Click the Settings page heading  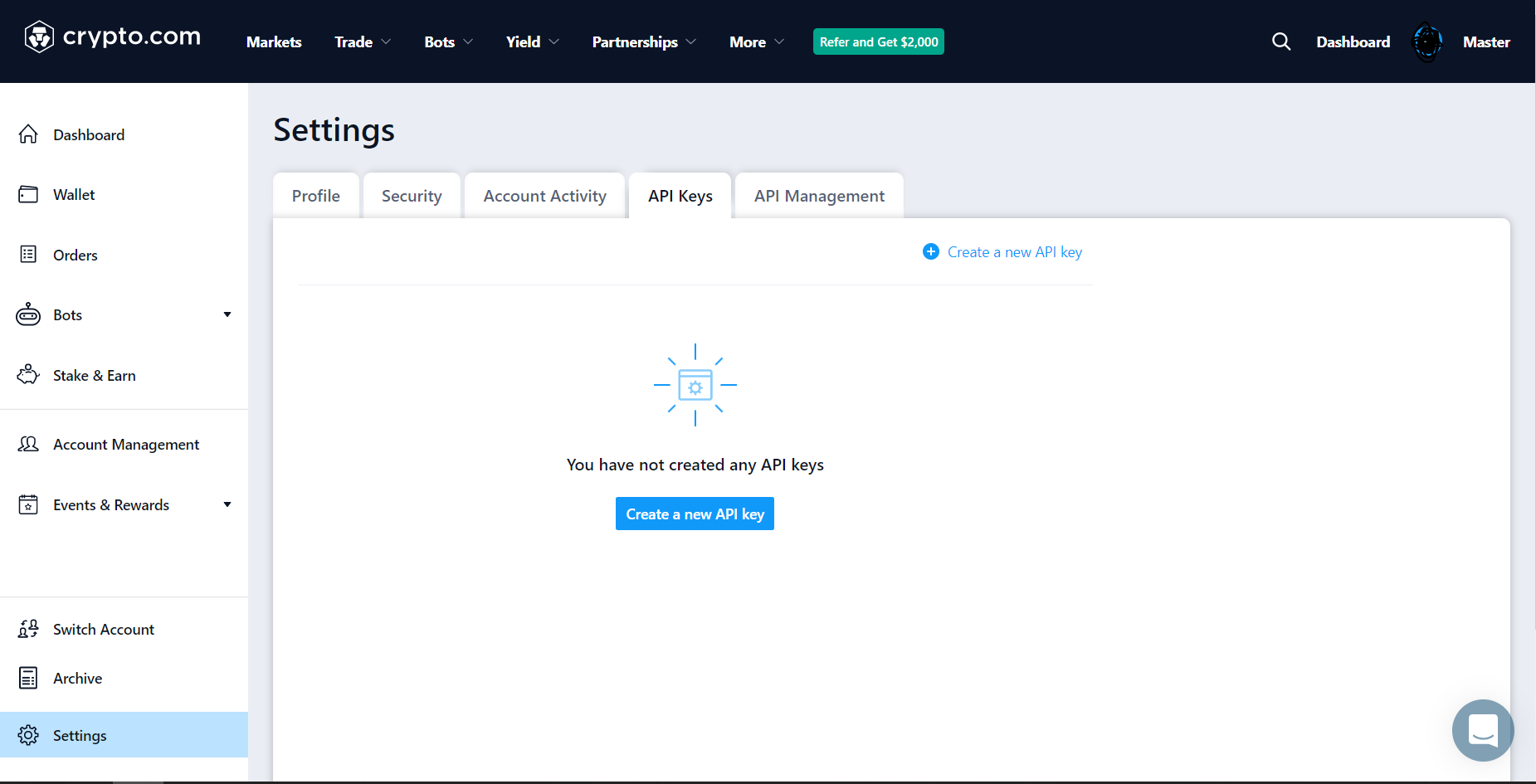(x=334, y=130)
